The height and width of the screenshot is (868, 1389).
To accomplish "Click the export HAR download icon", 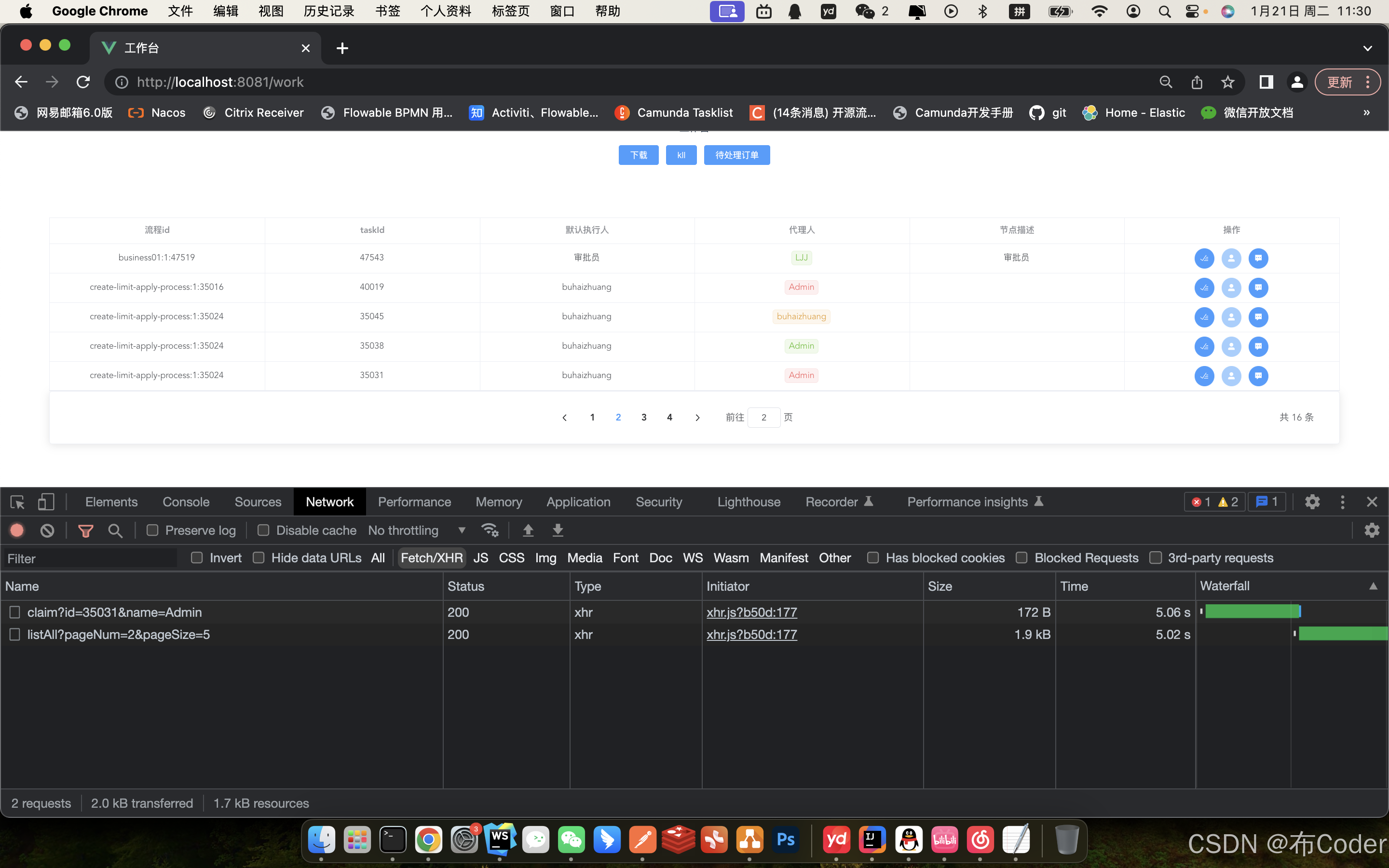I will click(x=558, y=530).
